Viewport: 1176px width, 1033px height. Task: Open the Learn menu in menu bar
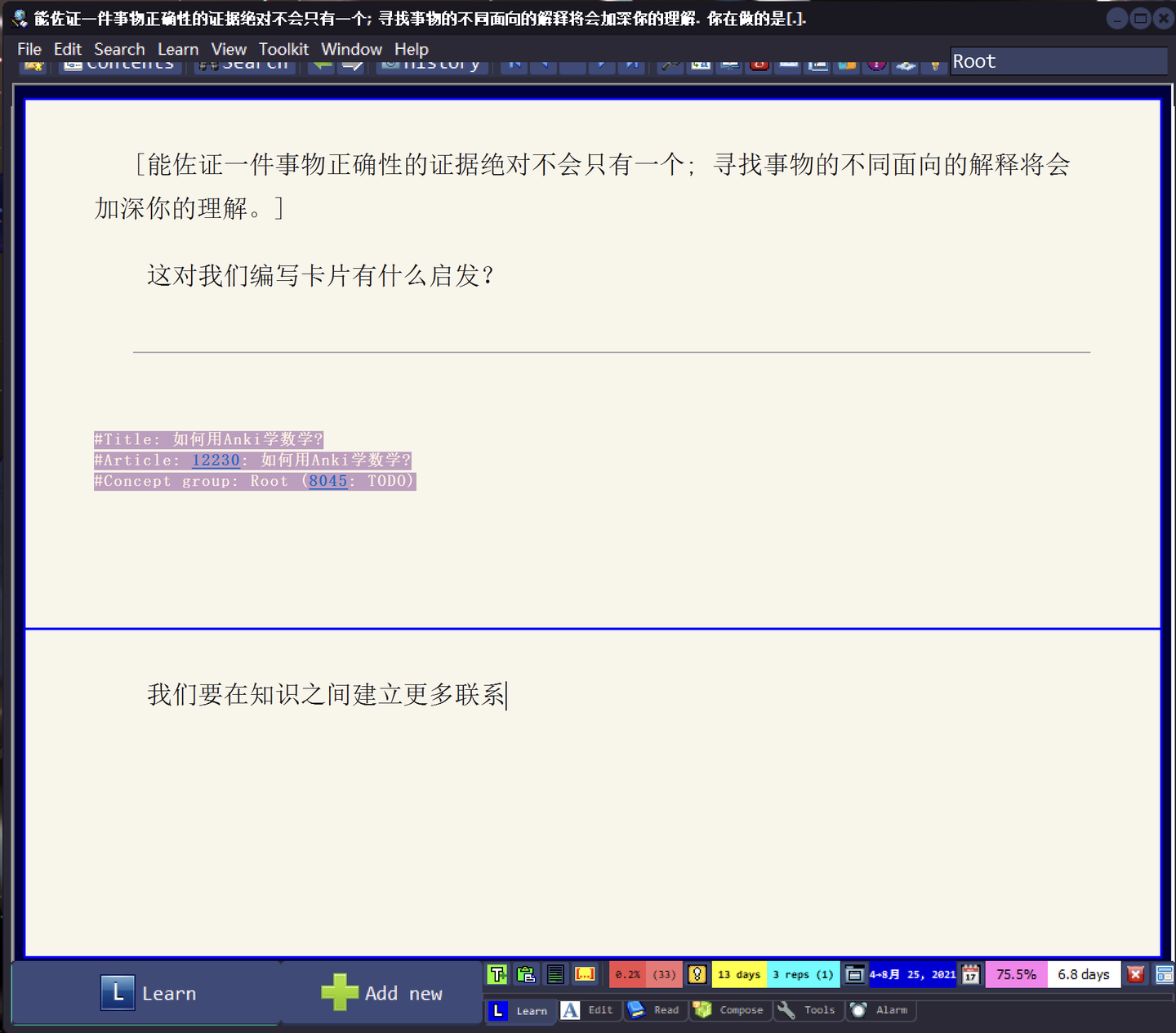[178, 49]
